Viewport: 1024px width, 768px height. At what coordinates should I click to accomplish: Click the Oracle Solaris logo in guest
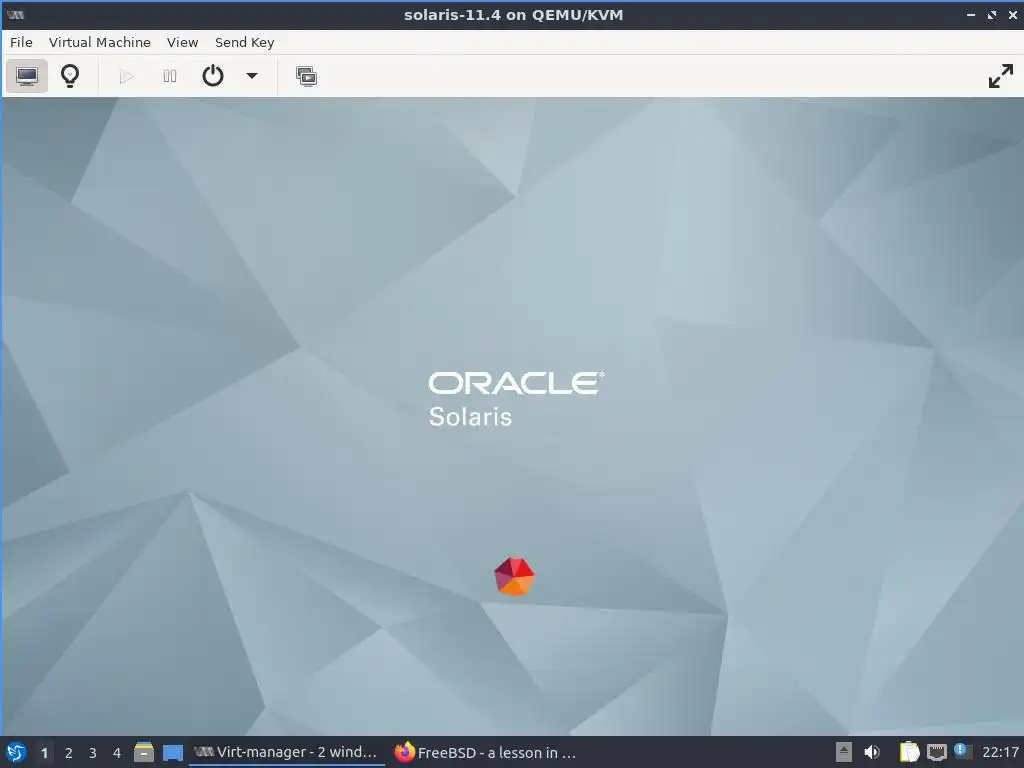516,399
